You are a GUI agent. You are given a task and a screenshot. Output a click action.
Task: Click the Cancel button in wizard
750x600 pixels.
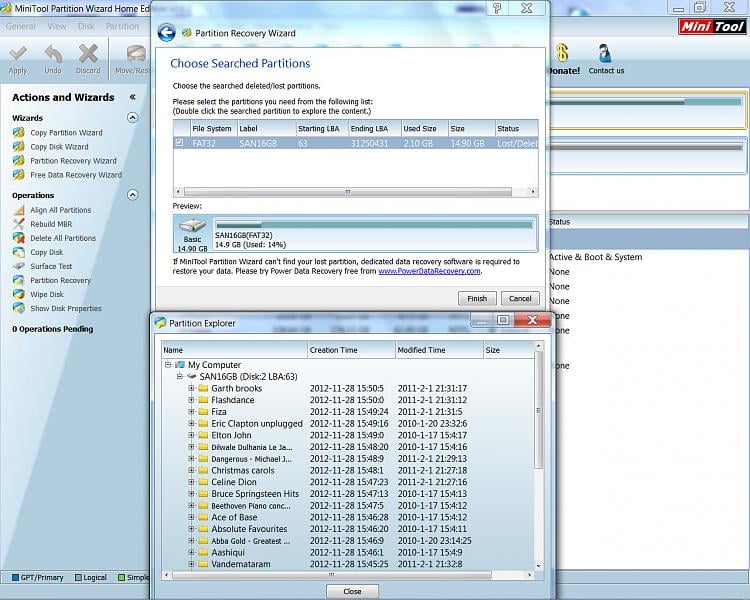(x=520, y=298)
